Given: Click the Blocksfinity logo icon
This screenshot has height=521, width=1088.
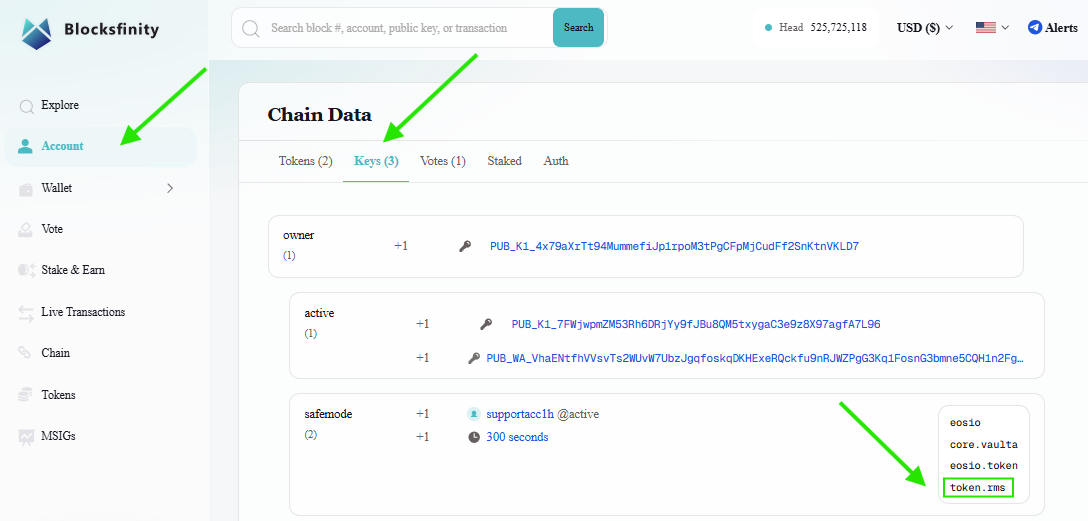Looking at the screenshot, I should pos(36,32).
